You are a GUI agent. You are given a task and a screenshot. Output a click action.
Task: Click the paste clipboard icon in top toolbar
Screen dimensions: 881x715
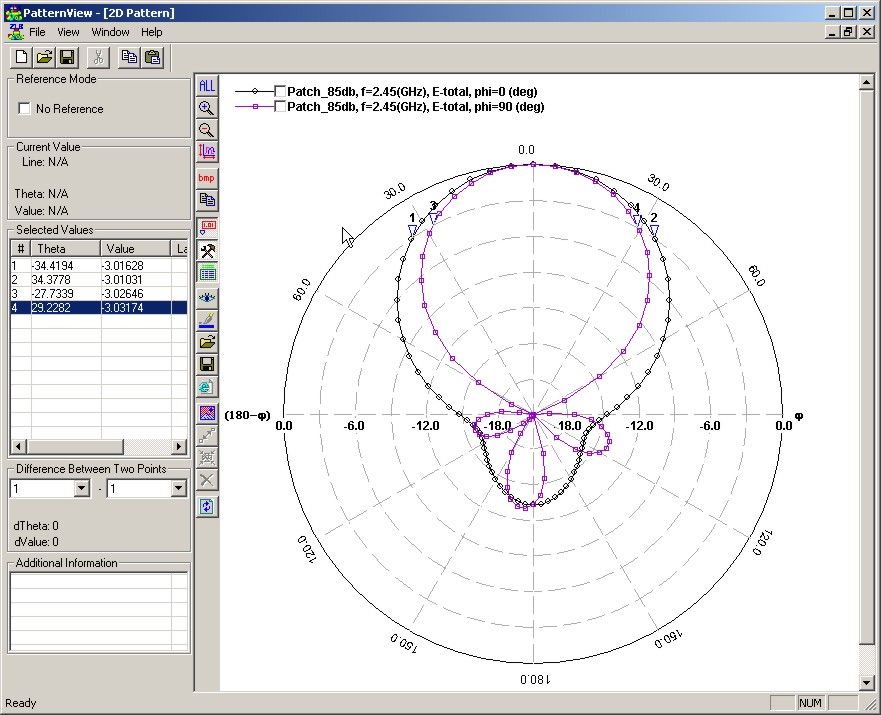click(x=153, y=58)
